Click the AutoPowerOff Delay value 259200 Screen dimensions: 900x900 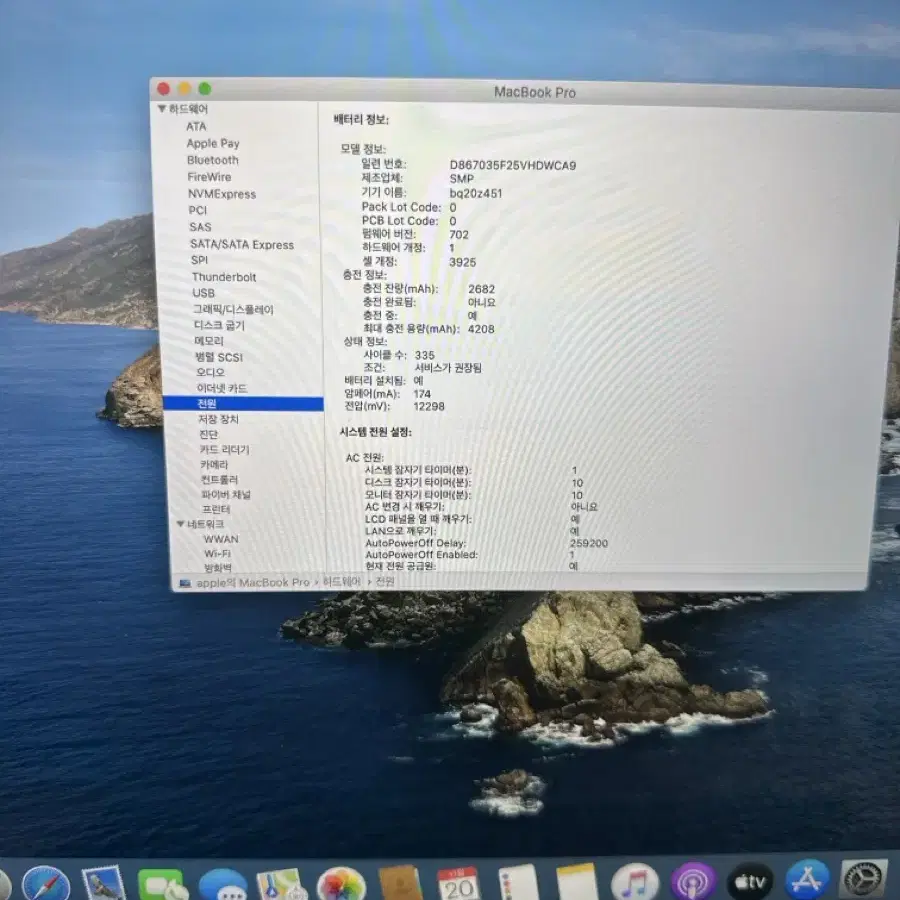[x=589, y=543]
